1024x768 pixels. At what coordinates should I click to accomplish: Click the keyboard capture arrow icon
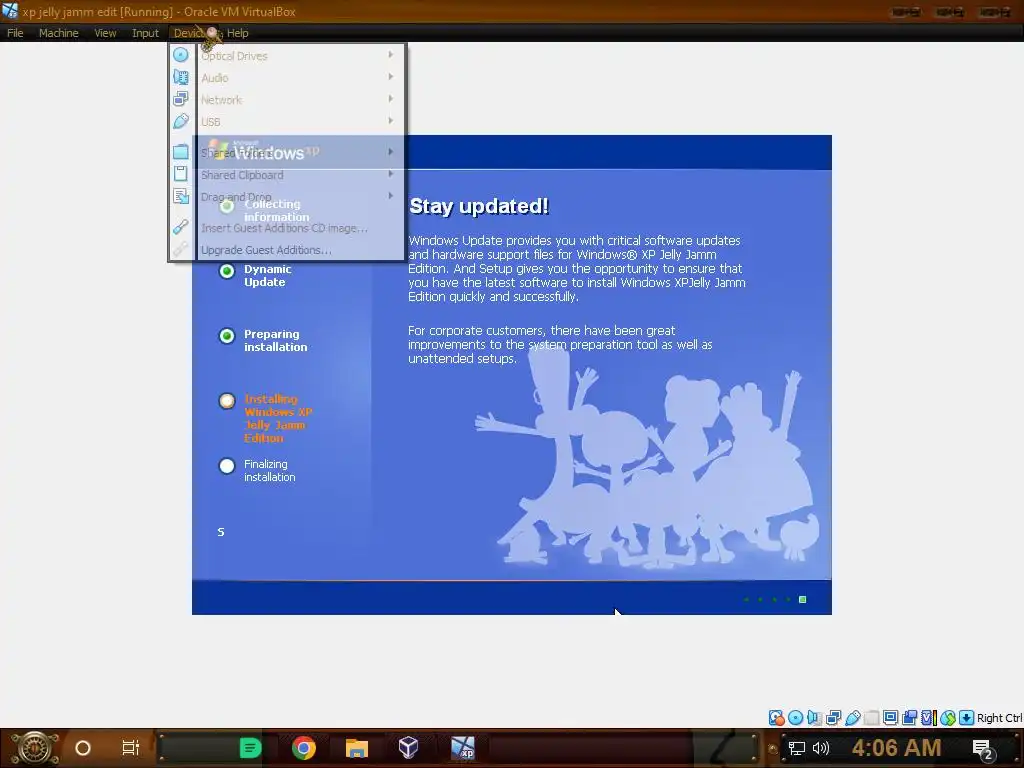(x=967, y=718)
